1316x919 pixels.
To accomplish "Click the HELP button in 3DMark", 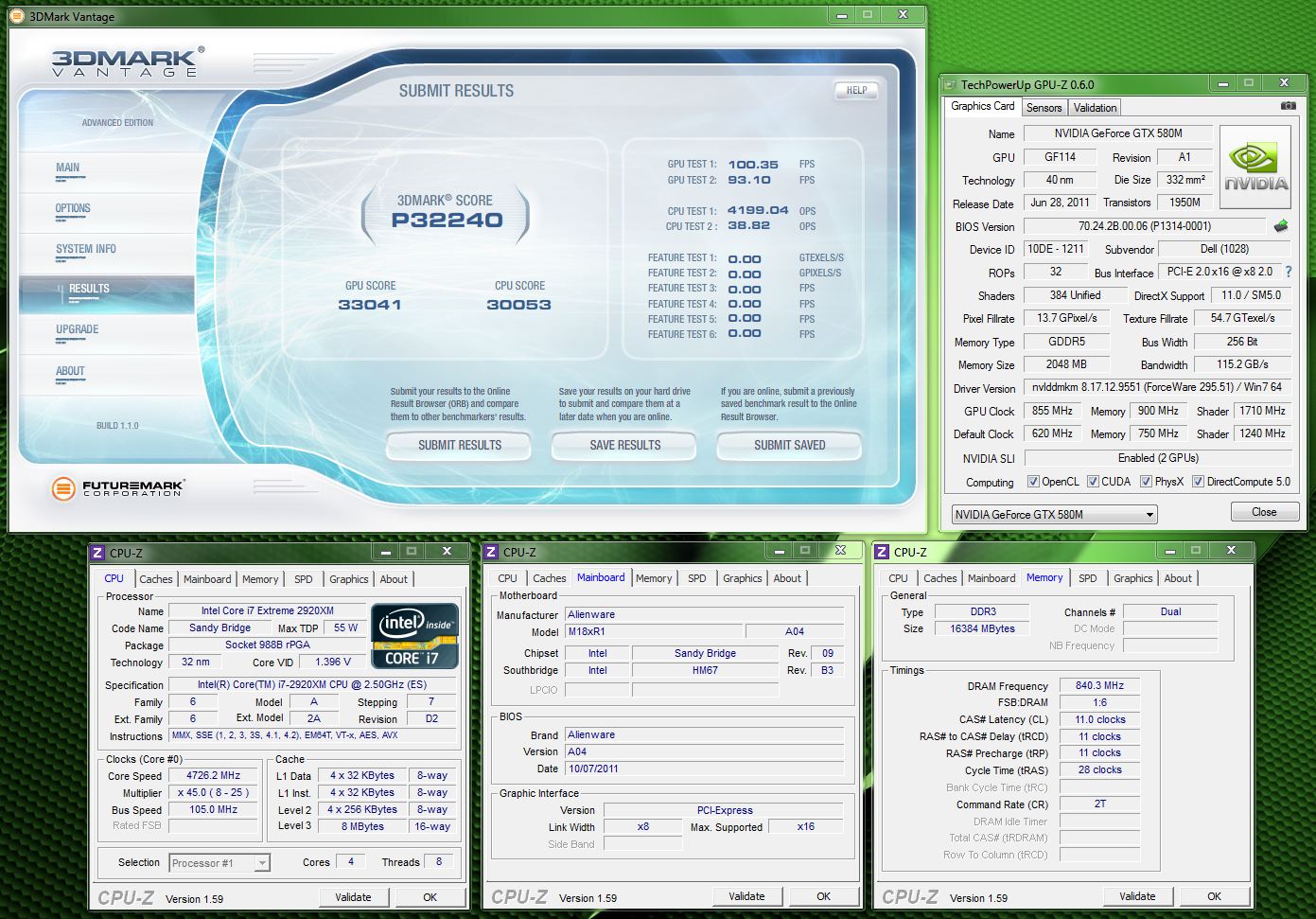I will pyautogui.click(x=856, y=91).
